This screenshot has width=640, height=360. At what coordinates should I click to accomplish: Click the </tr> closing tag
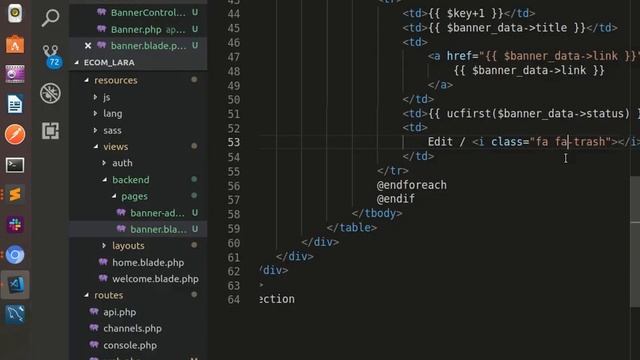pos(393,171)
